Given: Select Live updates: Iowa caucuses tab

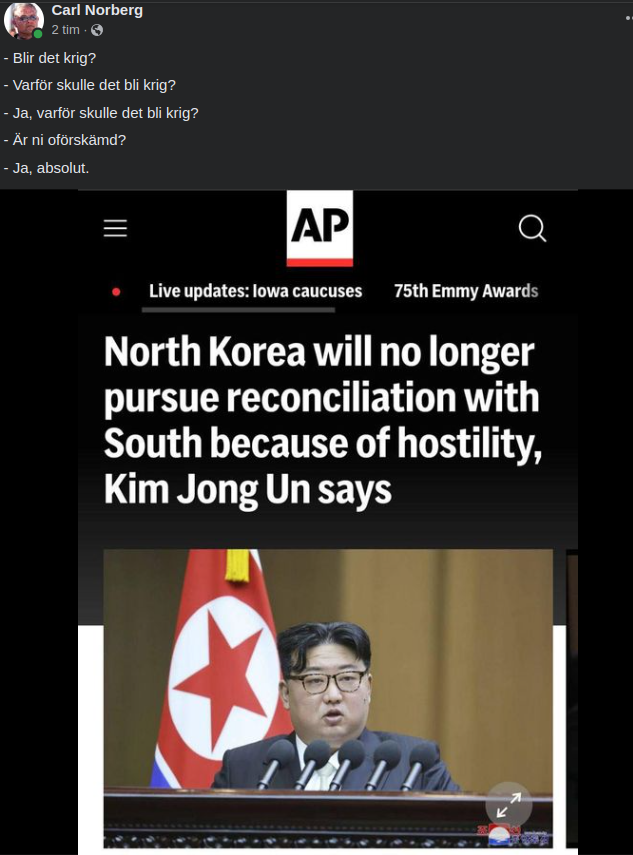Looking at the screenshot, I should click(256, 291).
